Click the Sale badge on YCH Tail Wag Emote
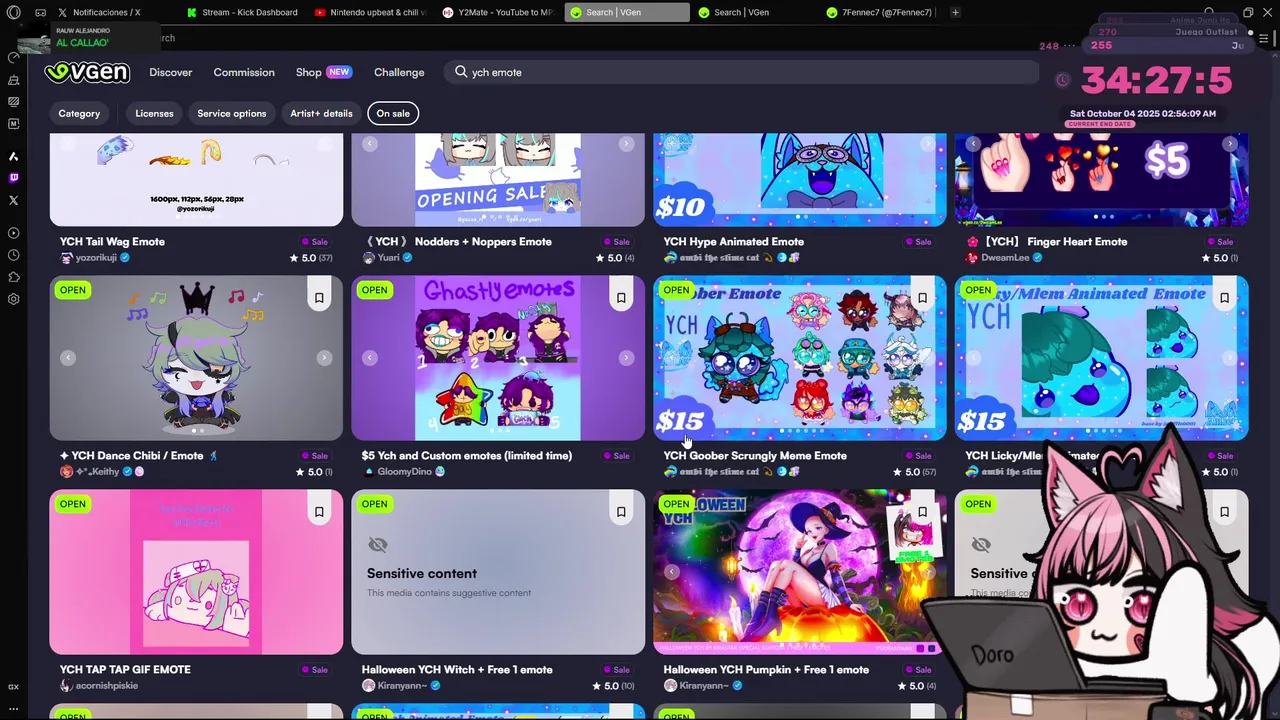The image size is (1280, 720). 315,241
